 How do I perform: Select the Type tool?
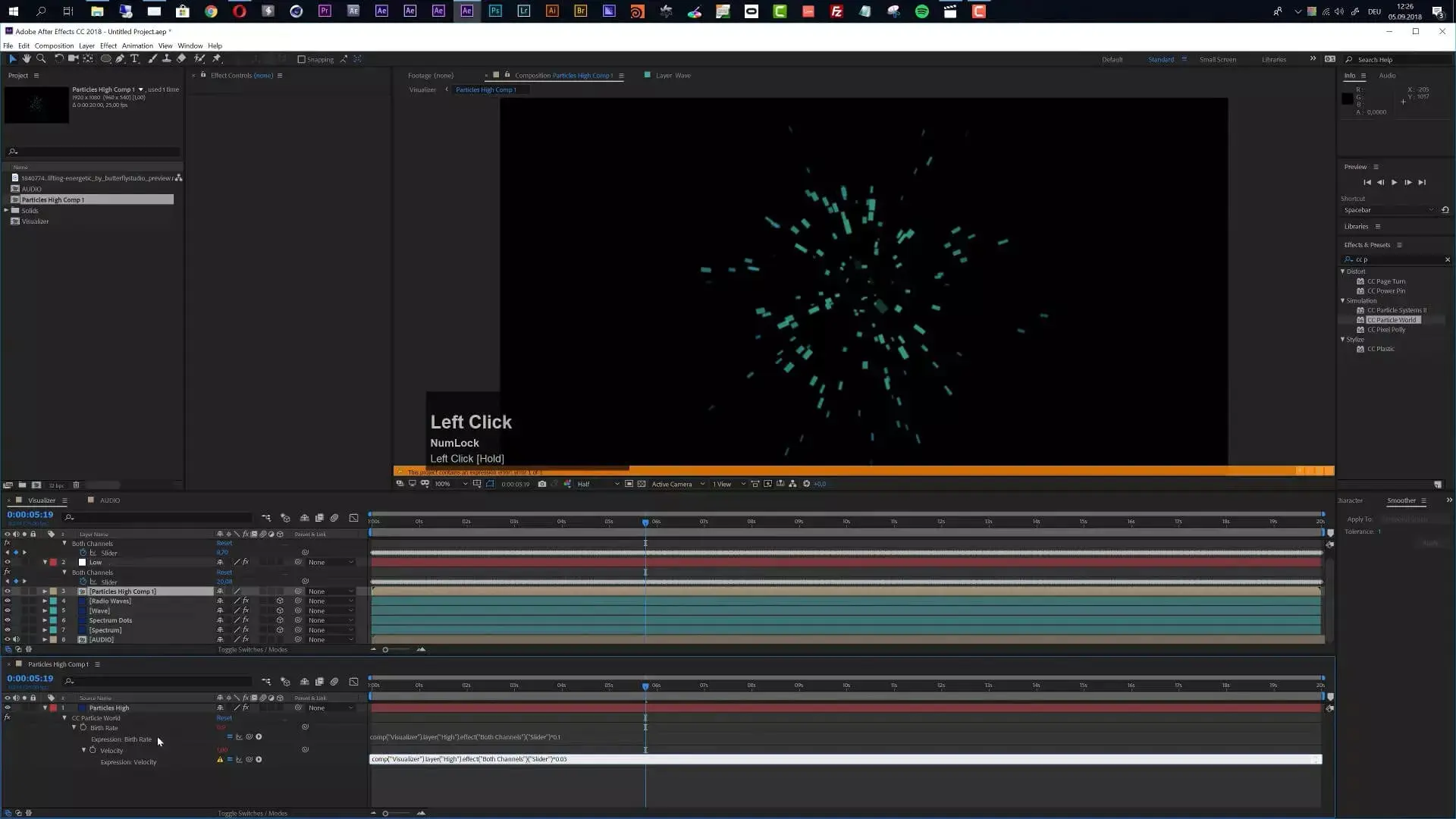(x=135, y=58)
